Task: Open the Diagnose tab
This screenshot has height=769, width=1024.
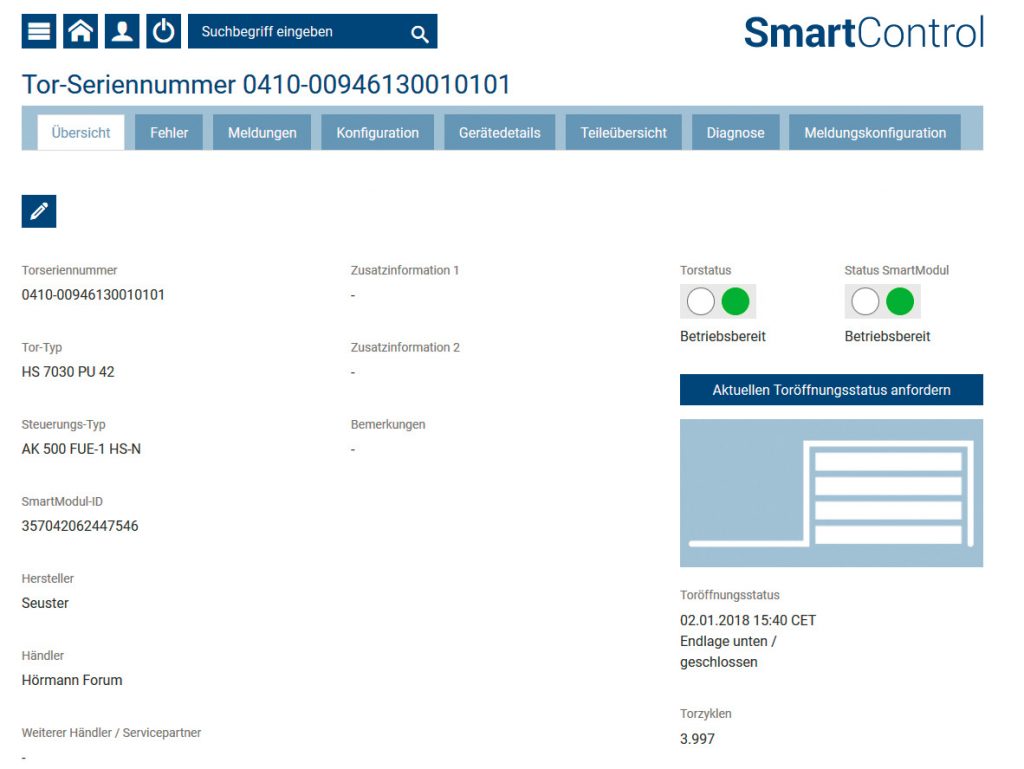Action: point(735,133)
